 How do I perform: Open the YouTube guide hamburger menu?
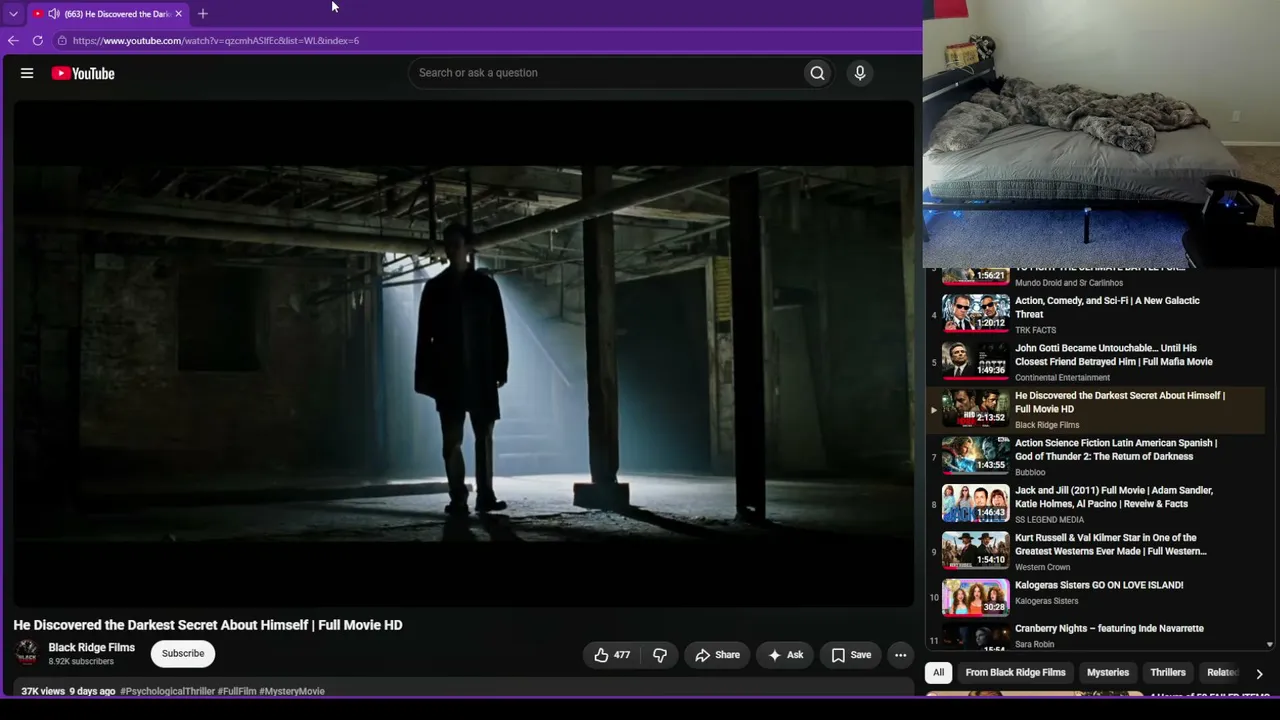[x=27, y=73]
